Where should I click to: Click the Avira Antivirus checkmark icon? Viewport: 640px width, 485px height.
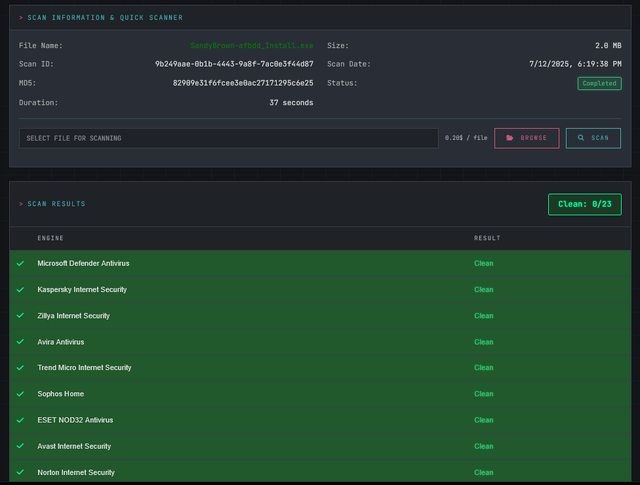20,342
